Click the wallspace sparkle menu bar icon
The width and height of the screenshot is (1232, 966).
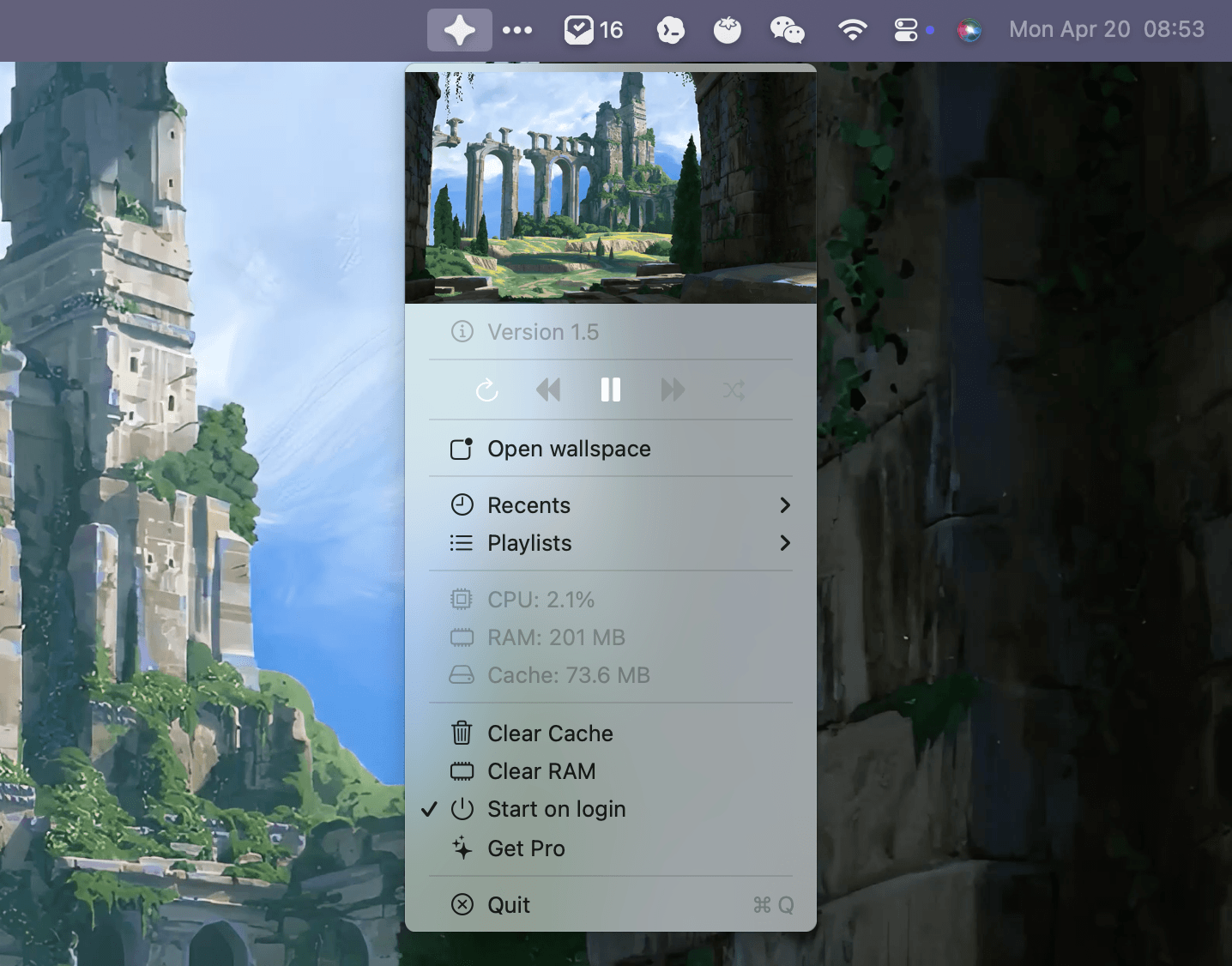[x=459, y=31]
